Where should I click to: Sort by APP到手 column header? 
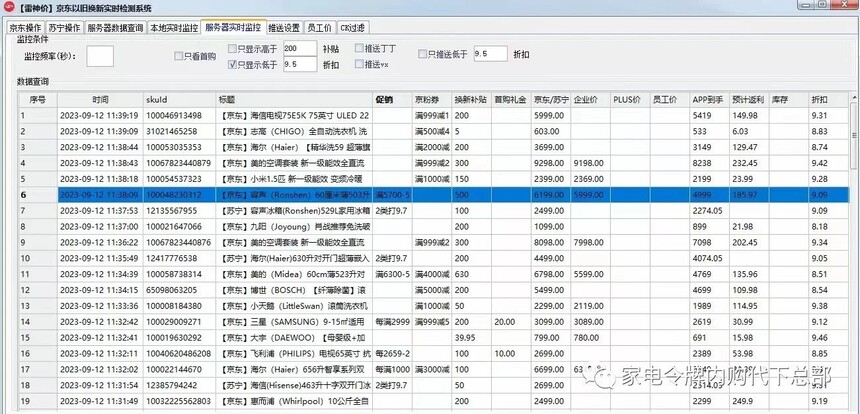point(709,100)
